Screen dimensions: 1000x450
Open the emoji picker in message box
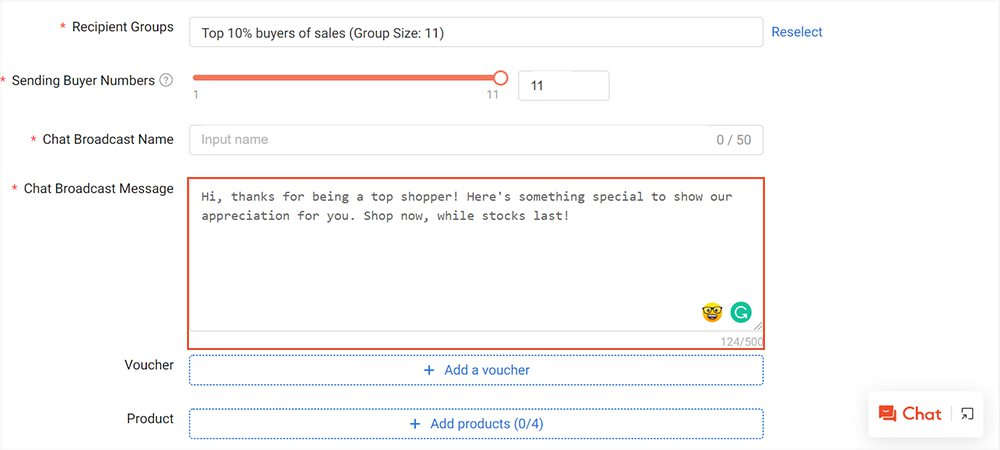pos(712,313)
